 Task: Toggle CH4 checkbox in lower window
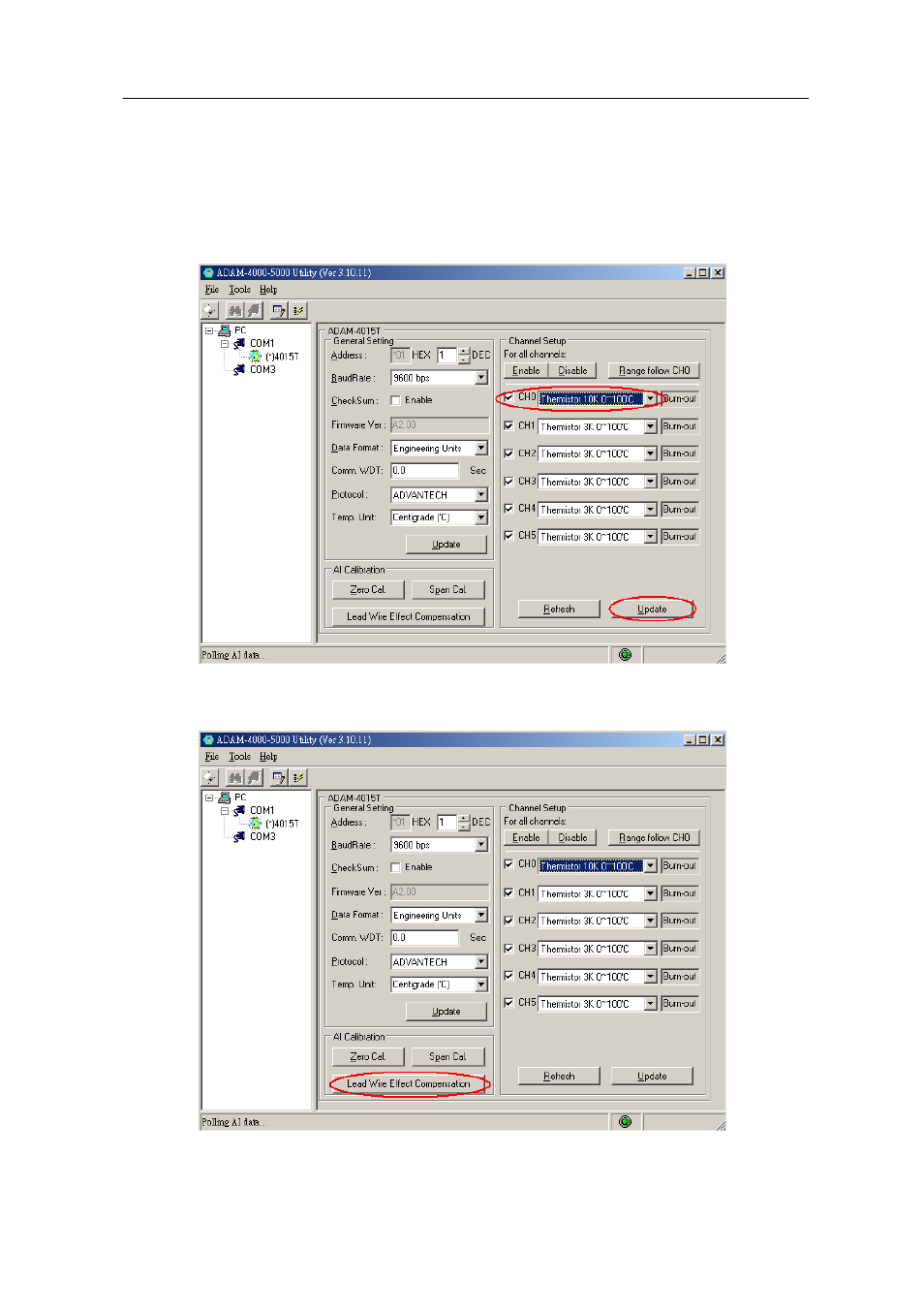coord(508,975)
